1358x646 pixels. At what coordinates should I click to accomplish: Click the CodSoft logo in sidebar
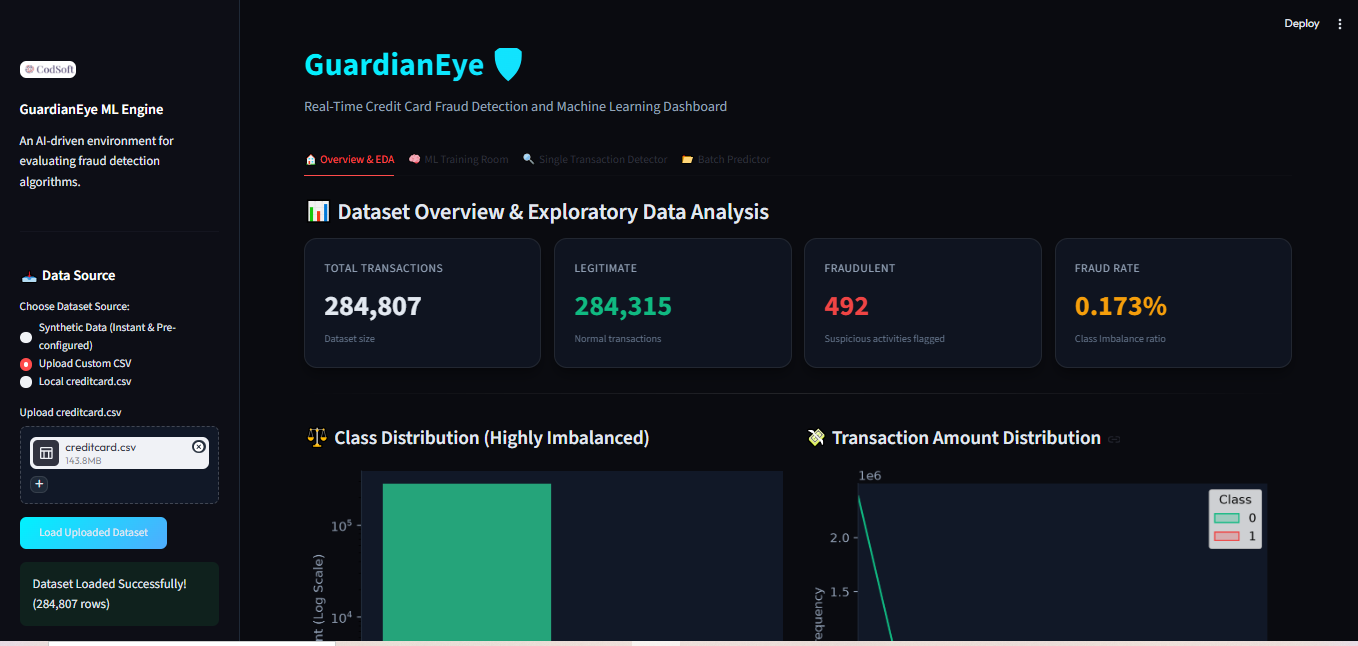48,69
